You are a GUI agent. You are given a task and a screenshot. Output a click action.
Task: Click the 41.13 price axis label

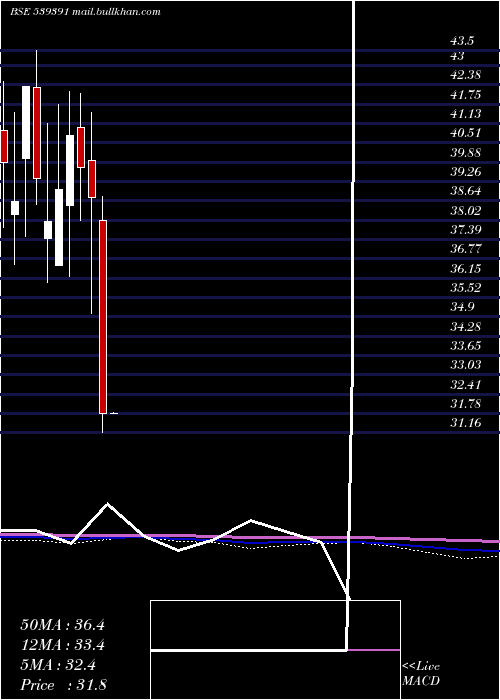pyautogui.click(x=466, y=114)
